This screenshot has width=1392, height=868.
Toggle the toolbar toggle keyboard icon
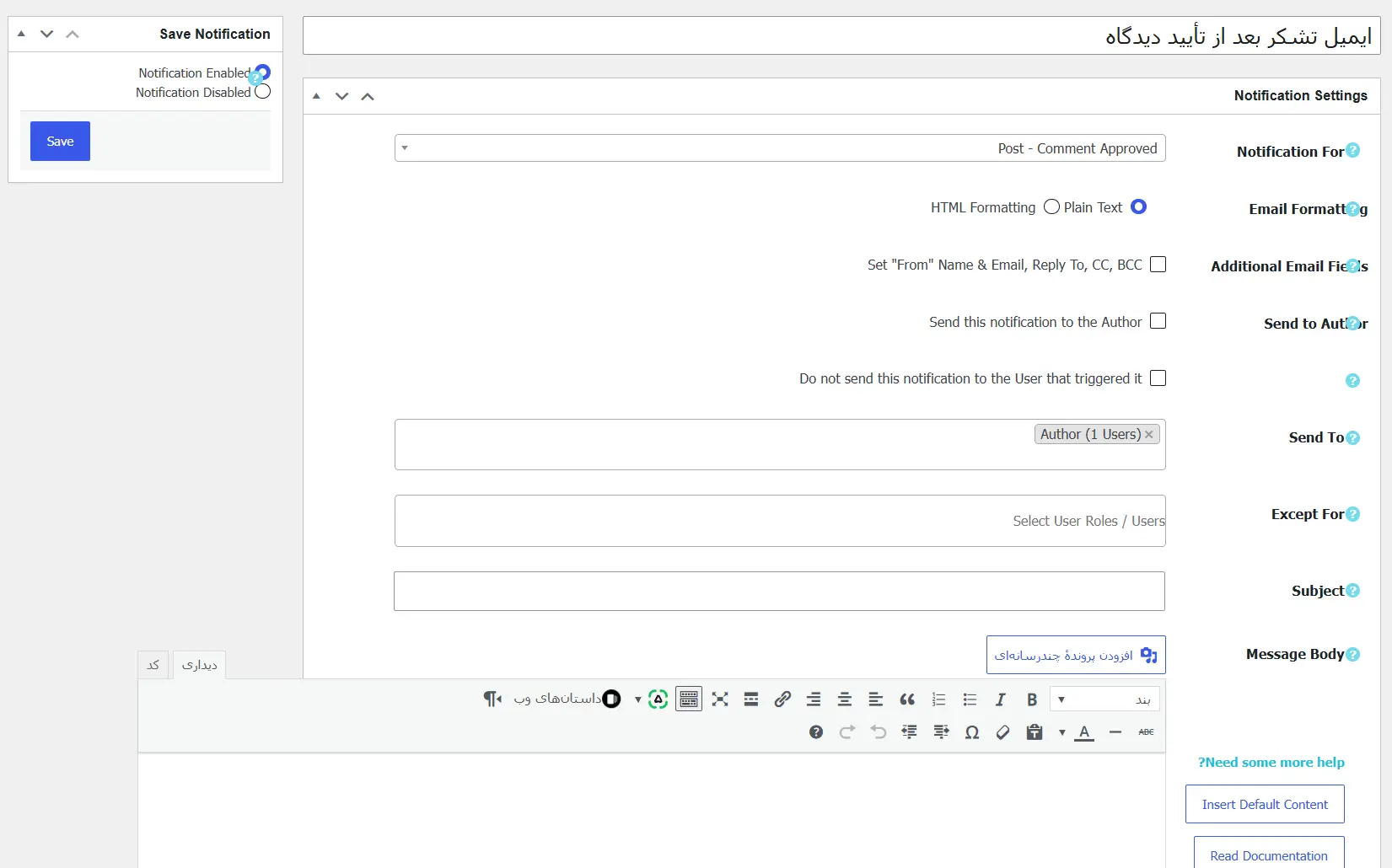(689, 699)
